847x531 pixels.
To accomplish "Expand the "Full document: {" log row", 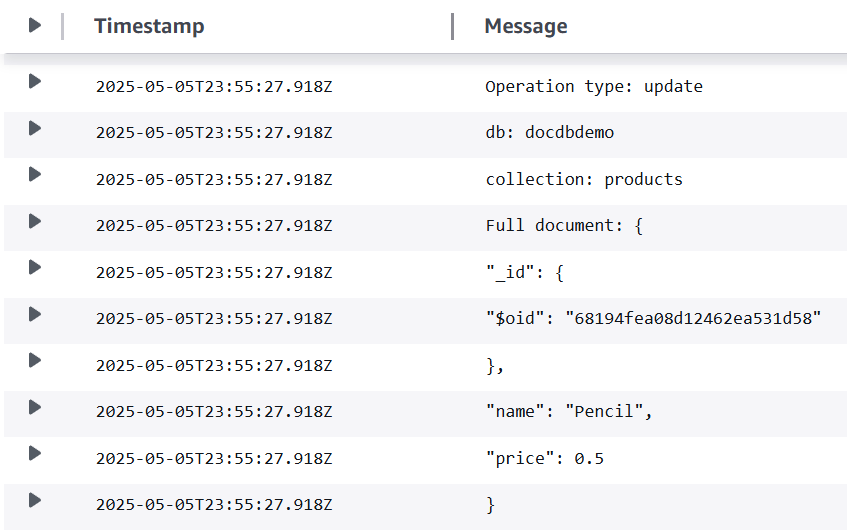I will [35, 221].
